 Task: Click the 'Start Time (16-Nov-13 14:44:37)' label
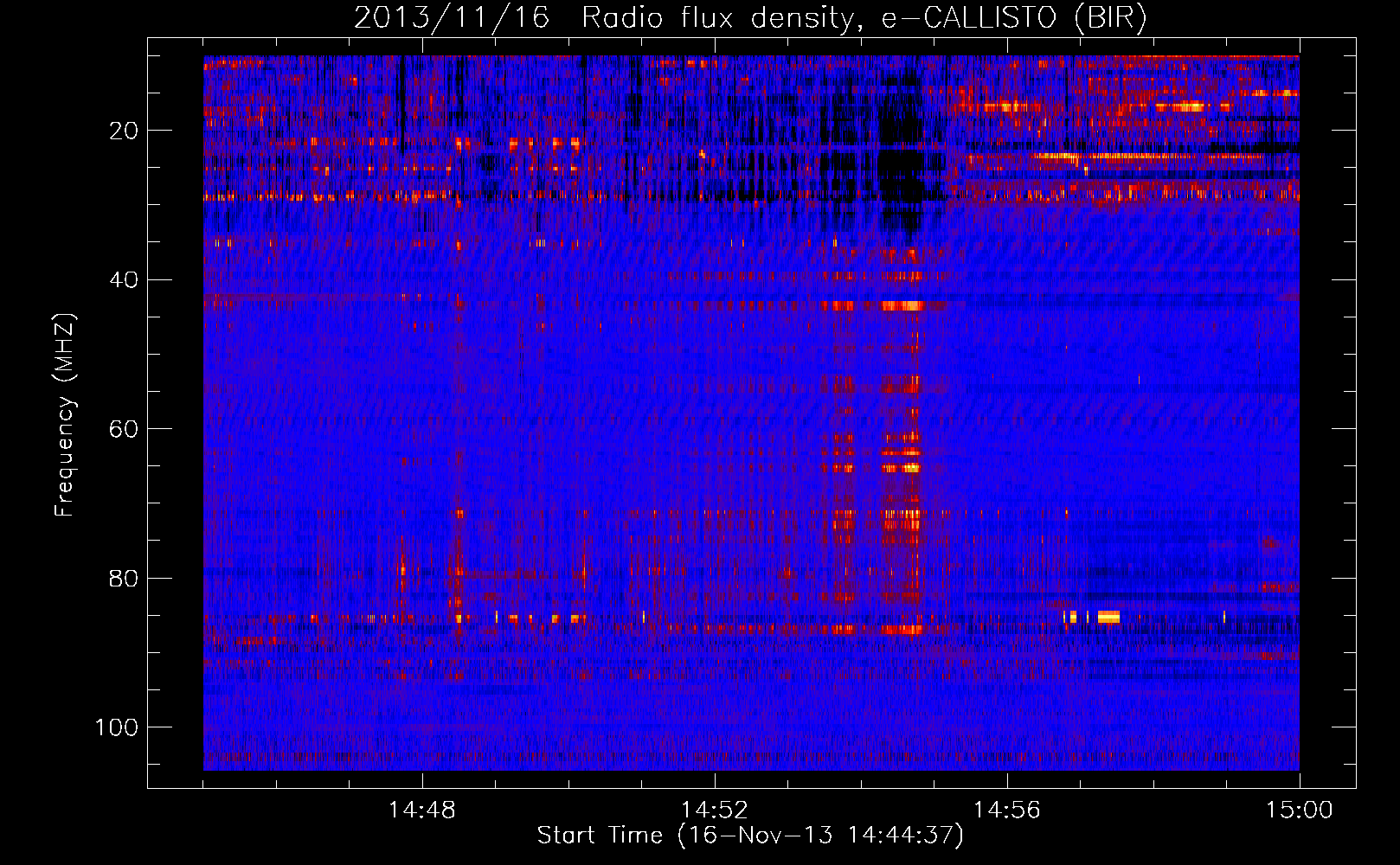pyautogui.click(x=750, y=836)
